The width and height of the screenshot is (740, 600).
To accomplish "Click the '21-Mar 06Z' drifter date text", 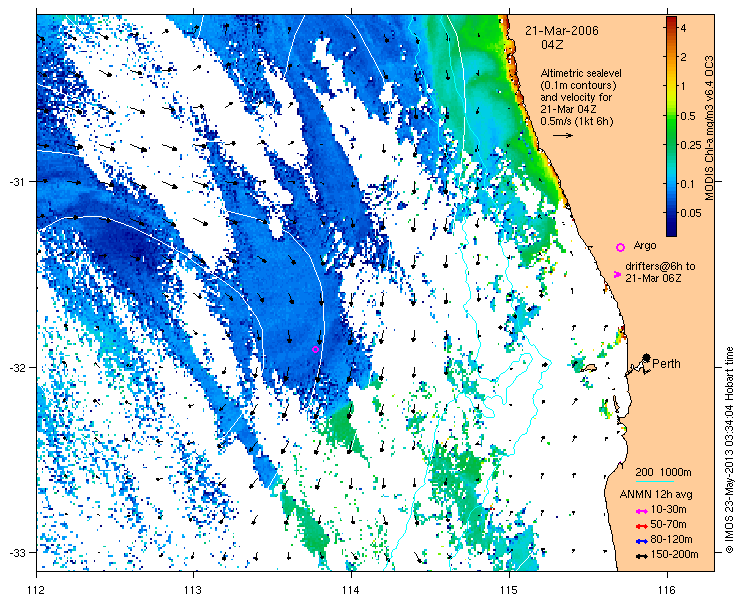I will coord(653,279).
